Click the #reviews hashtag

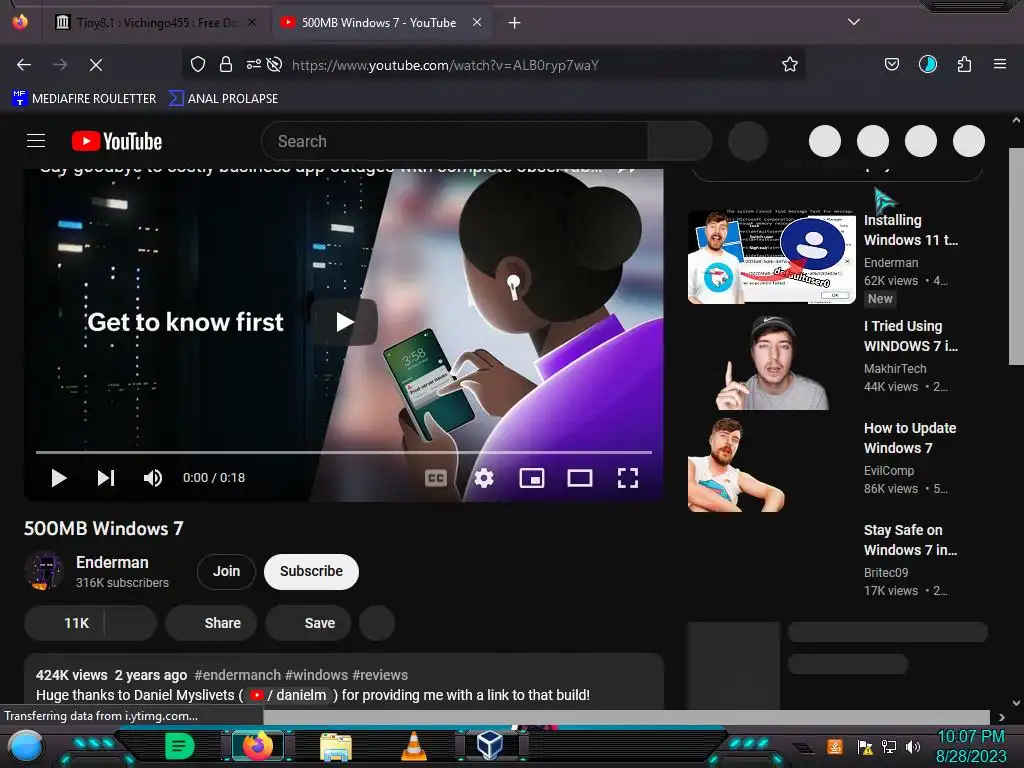(x=380, y=675)
